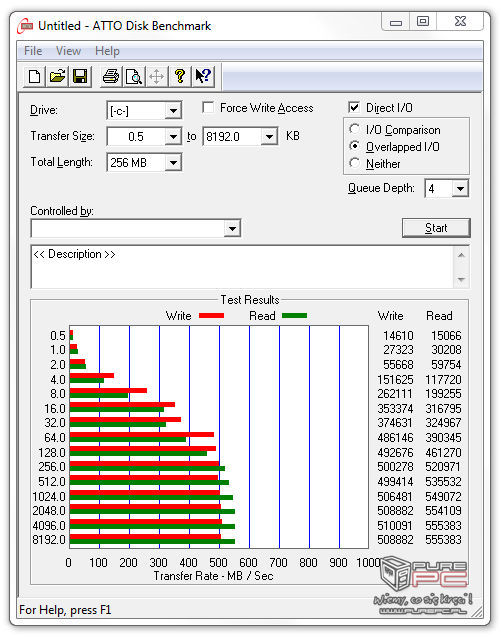Print results using the printer icon
The image size is (502, 637).
click(x=110, y=76)
